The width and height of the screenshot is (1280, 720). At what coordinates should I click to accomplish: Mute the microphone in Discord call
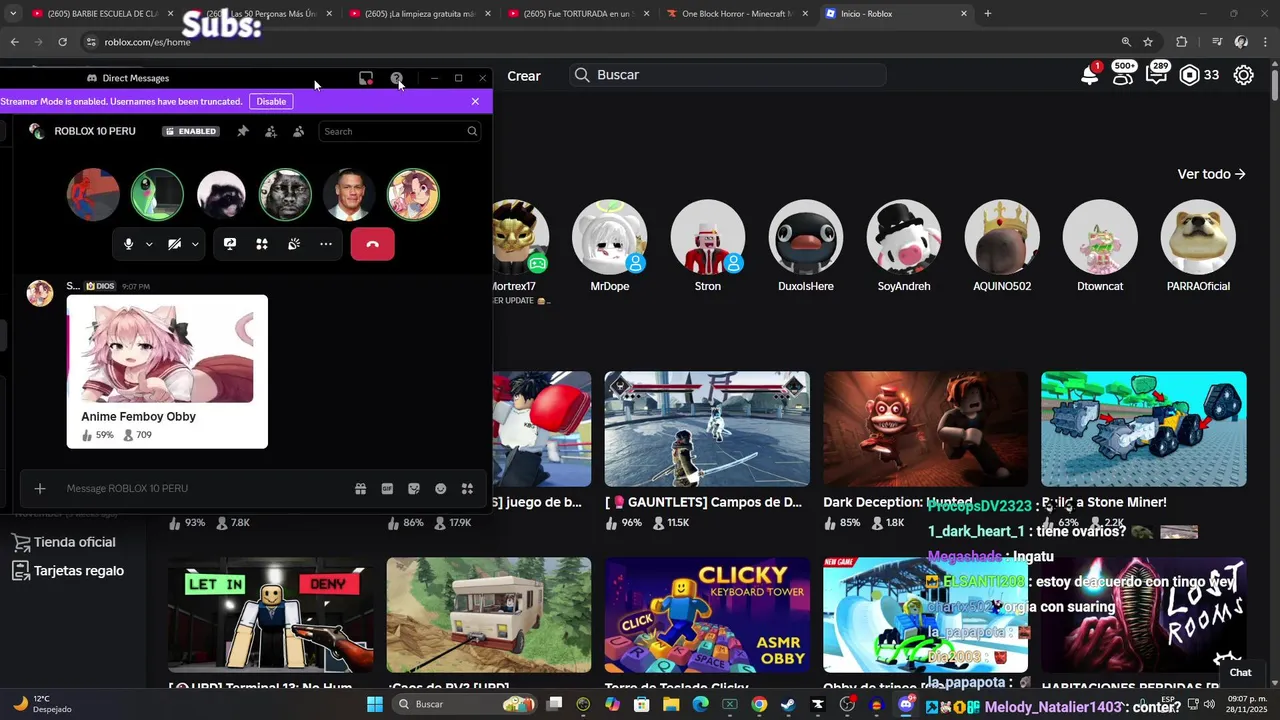[128, 244]
